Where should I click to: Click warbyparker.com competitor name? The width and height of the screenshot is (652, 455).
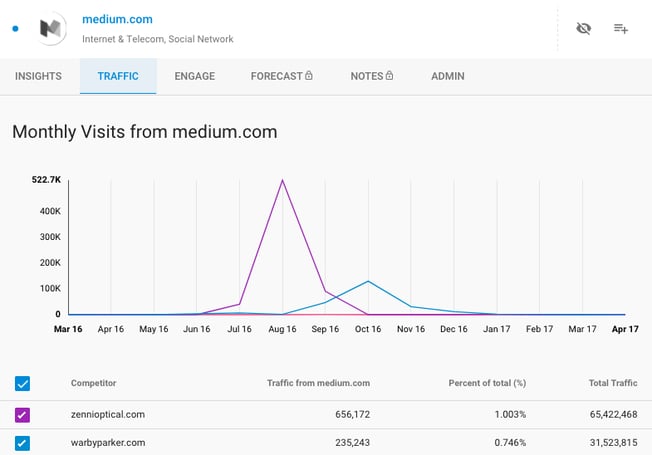tap(108, 443)
